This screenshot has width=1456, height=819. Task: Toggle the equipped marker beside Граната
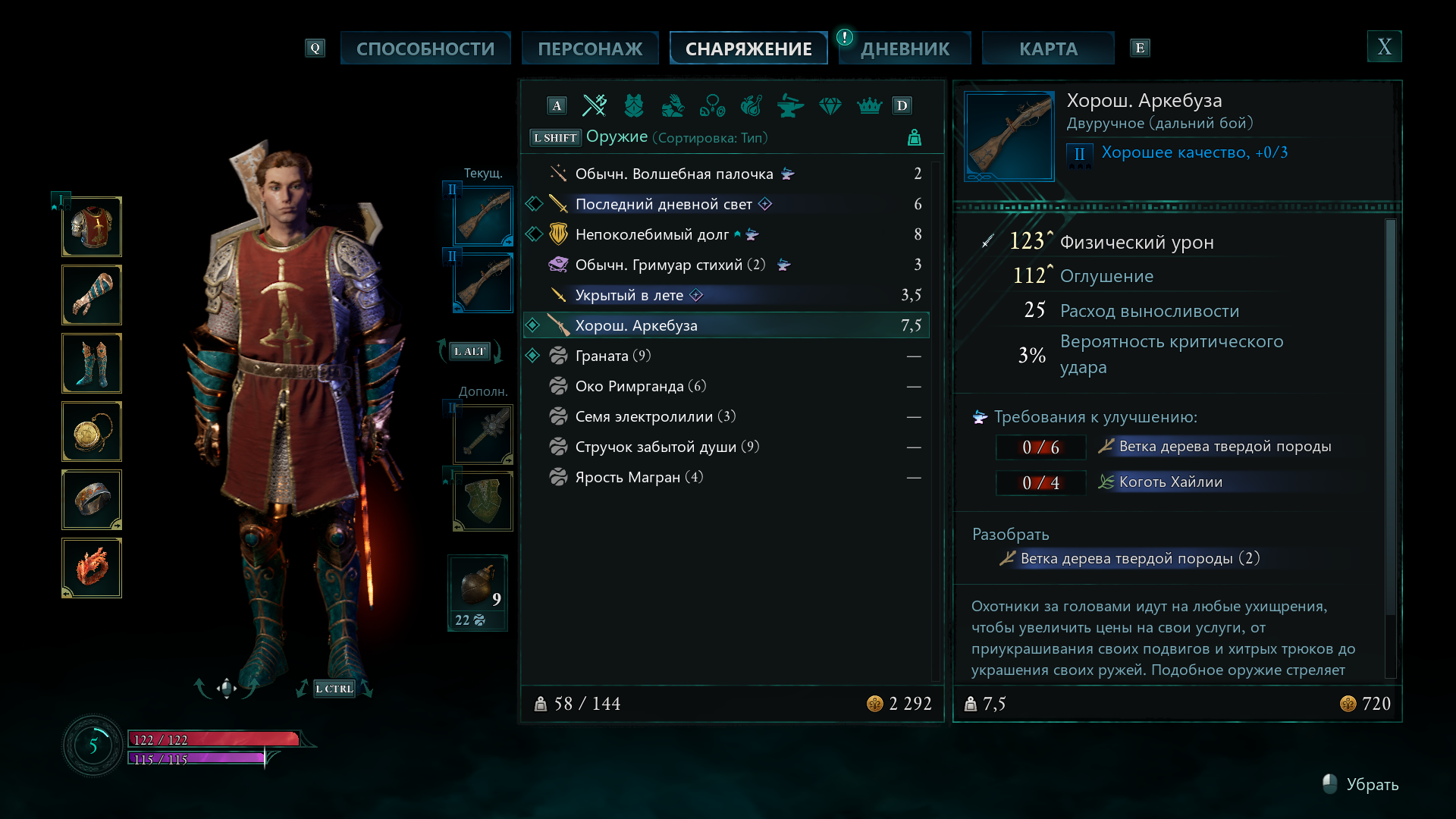pos(533,355)
